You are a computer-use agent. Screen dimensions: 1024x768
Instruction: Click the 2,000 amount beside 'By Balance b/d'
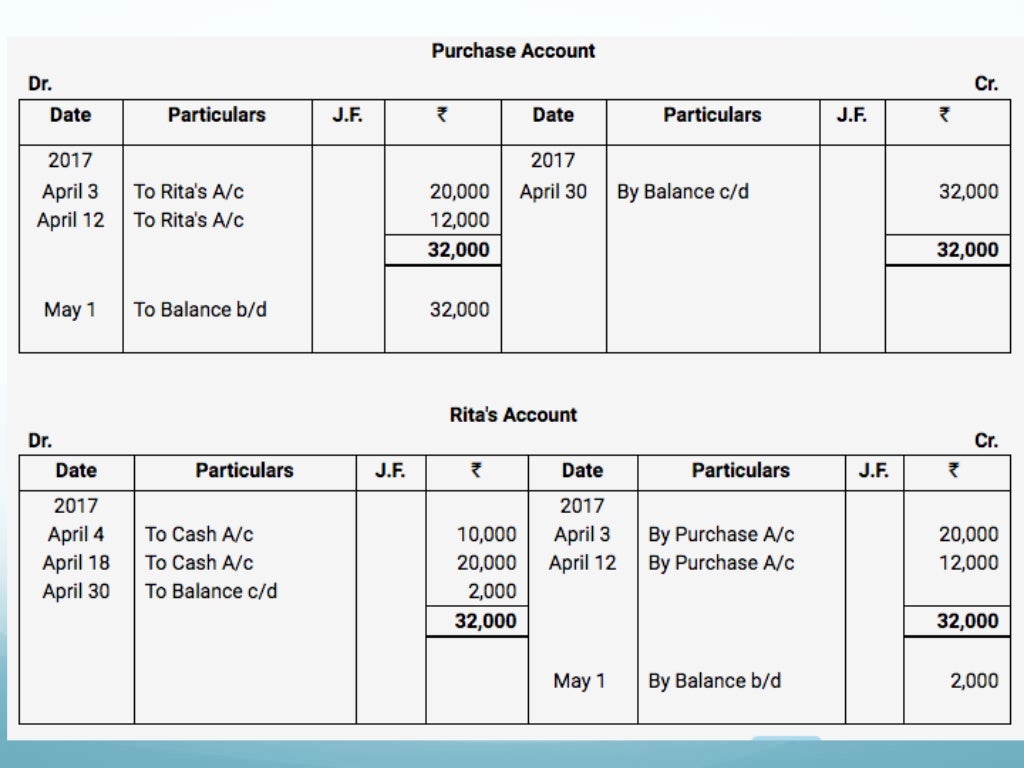[x=974, y=680]
